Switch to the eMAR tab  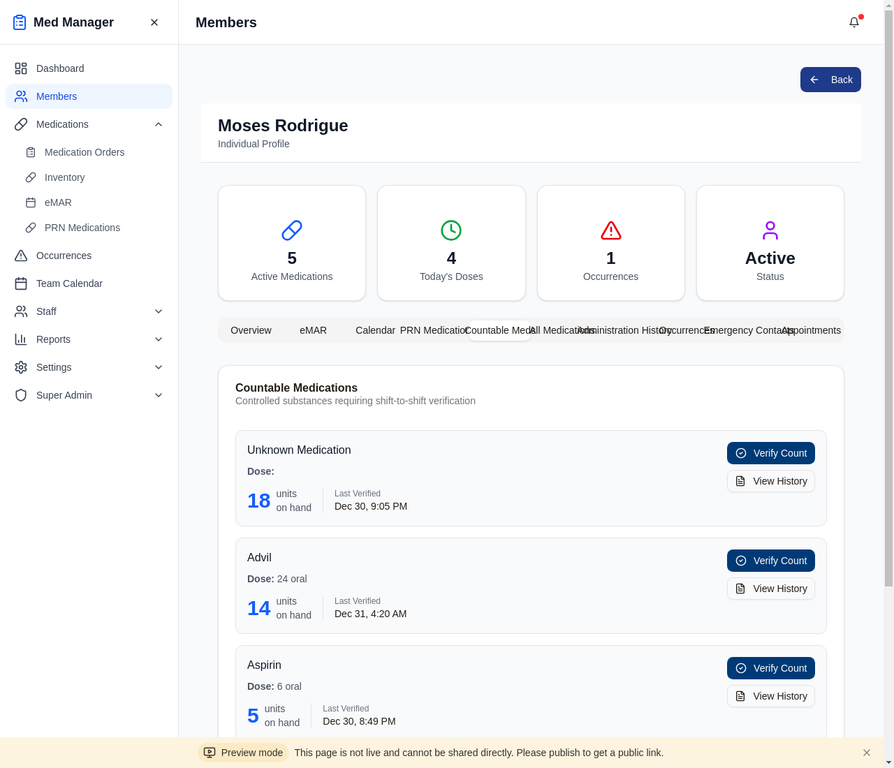pyautogui.click(x=313, y=330)
